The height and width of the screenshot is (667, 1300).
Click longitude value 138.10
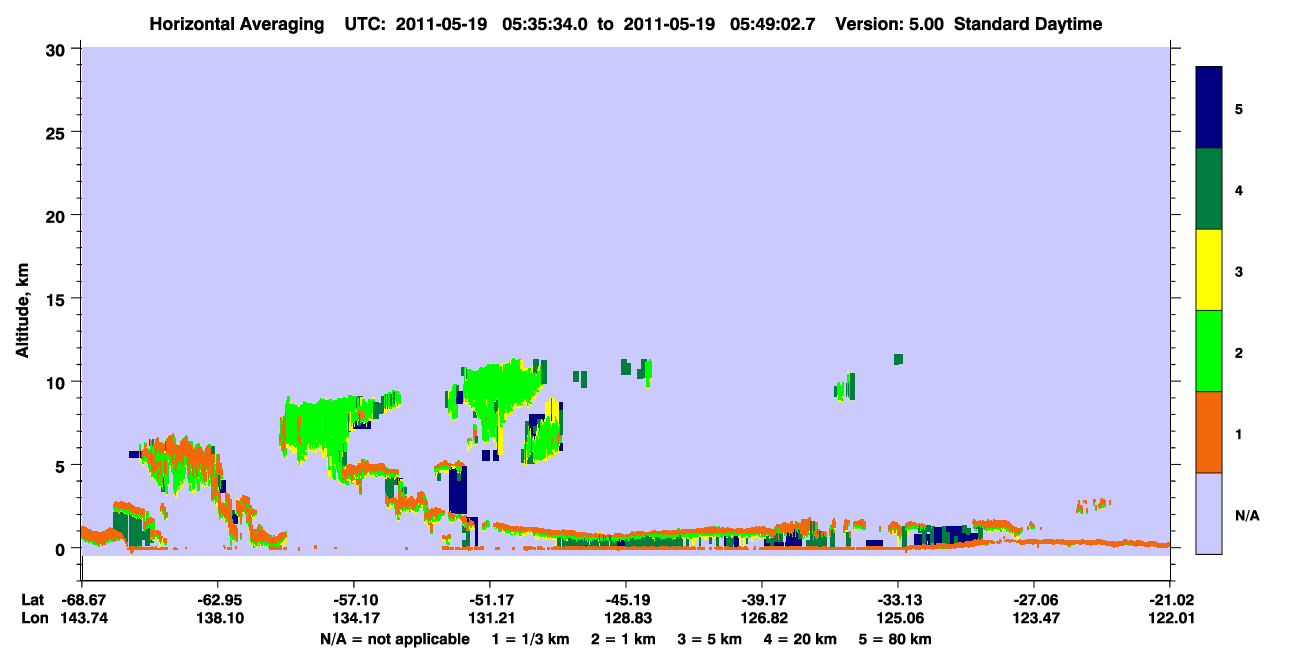coord(218,619)
